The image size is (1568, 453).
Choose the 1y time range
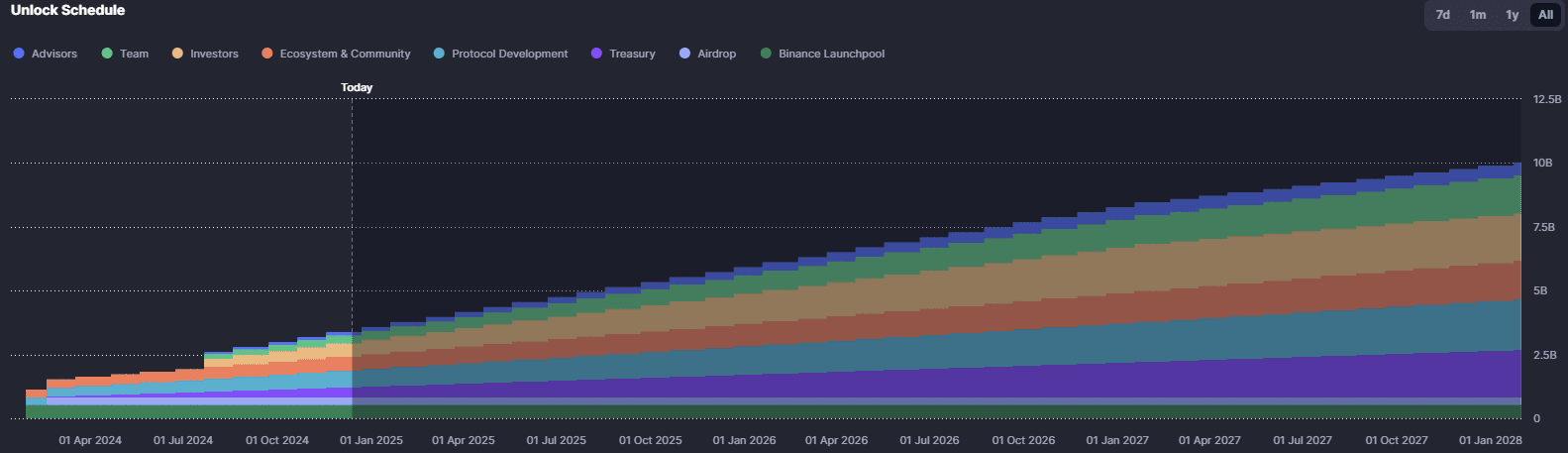pos(1512,15)
